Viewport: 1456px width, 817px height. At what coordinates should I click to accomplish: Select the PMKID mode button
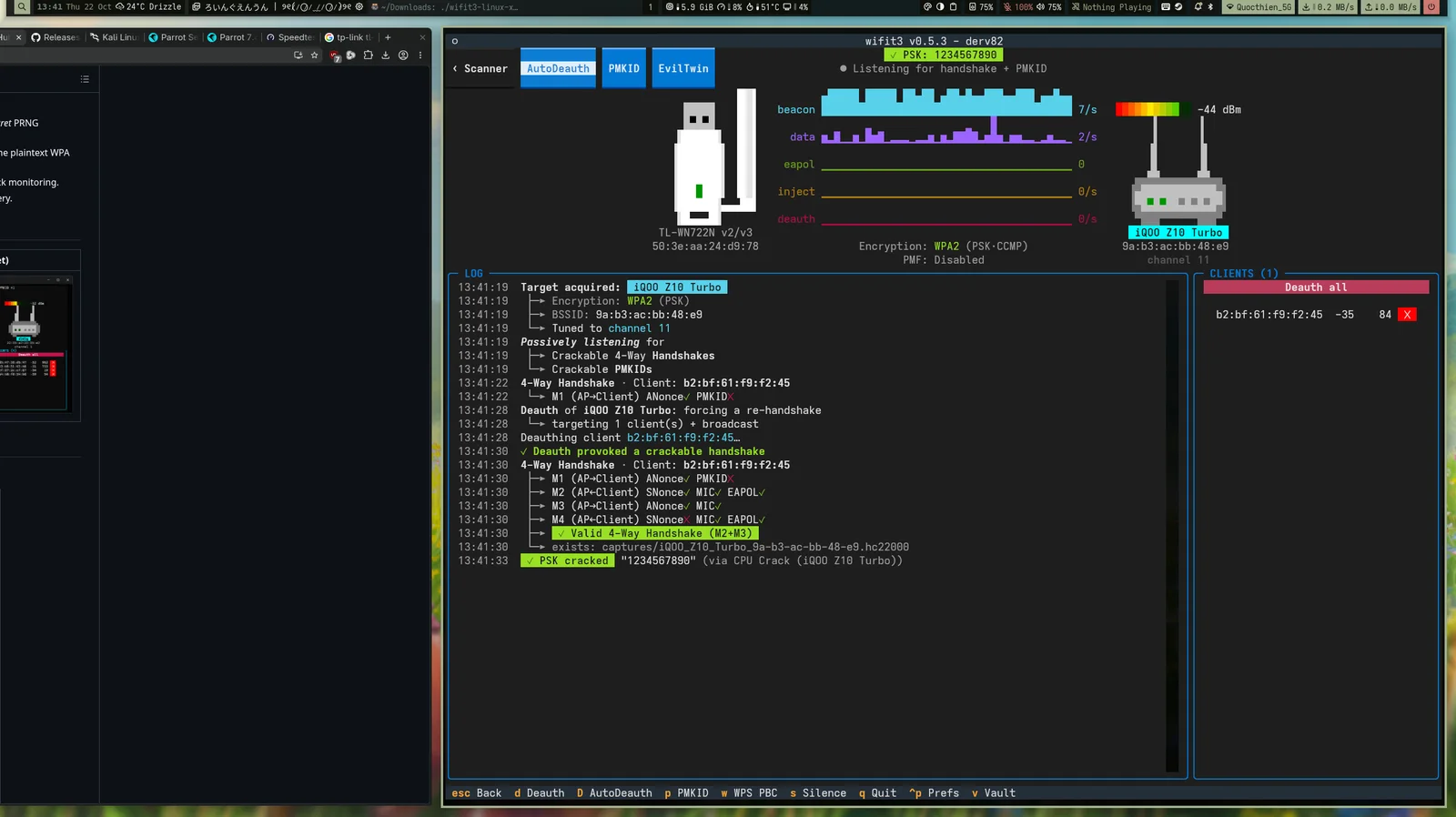624,68
